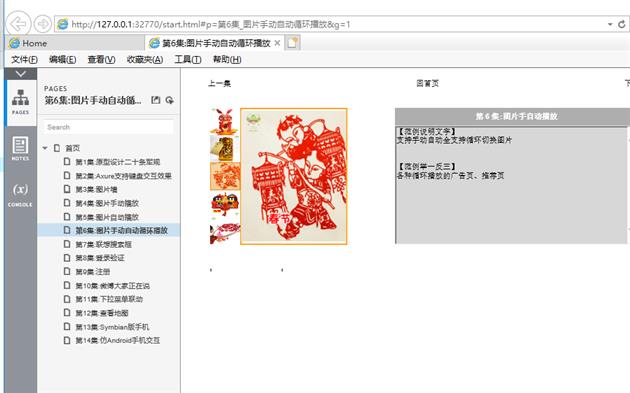Click the browser forward arrow button
The width and height of the screenshot is (630, 393).
tap(43, 24)
